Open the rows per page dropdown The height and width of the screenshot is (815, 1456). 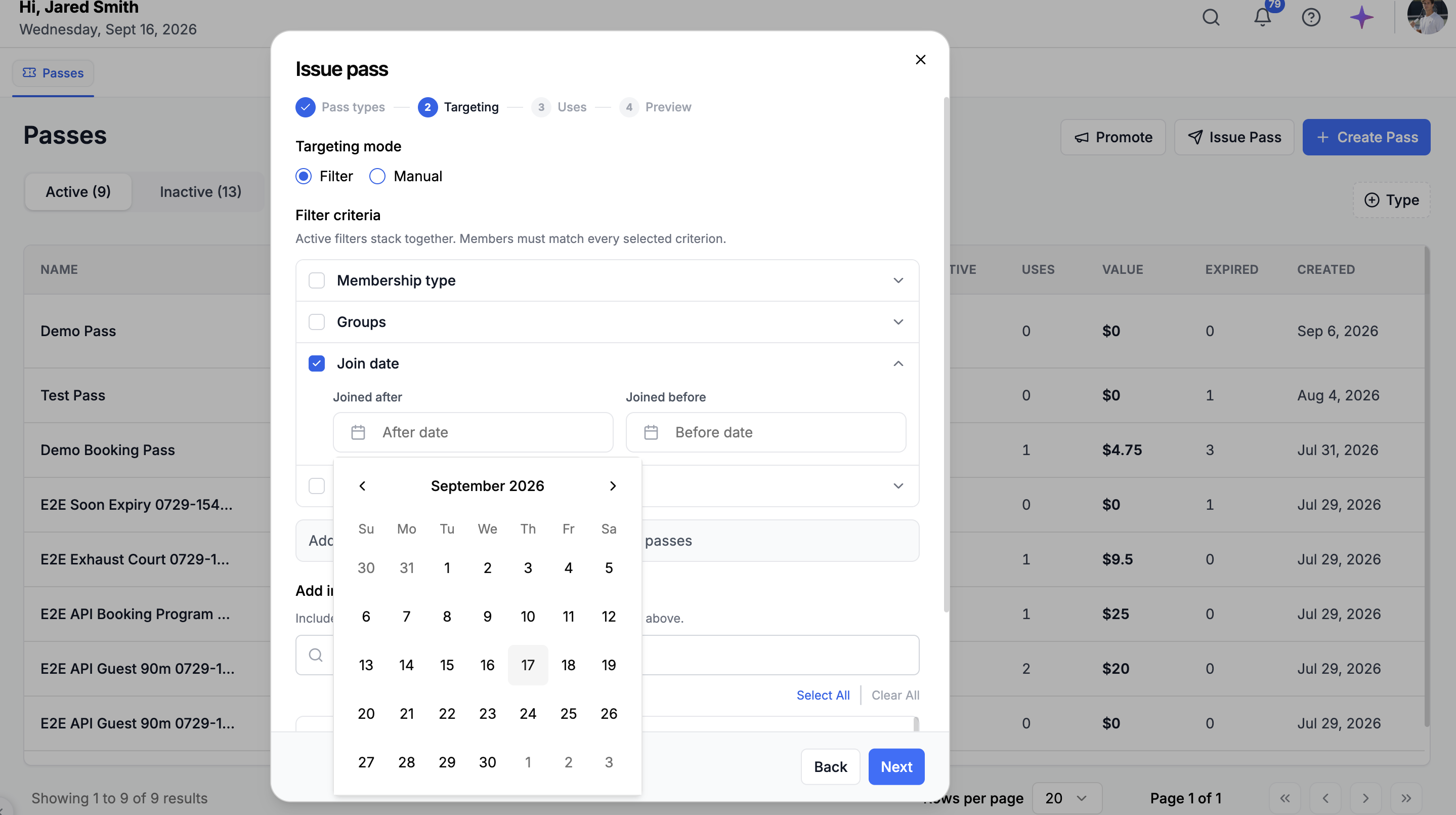(1066, 798)
